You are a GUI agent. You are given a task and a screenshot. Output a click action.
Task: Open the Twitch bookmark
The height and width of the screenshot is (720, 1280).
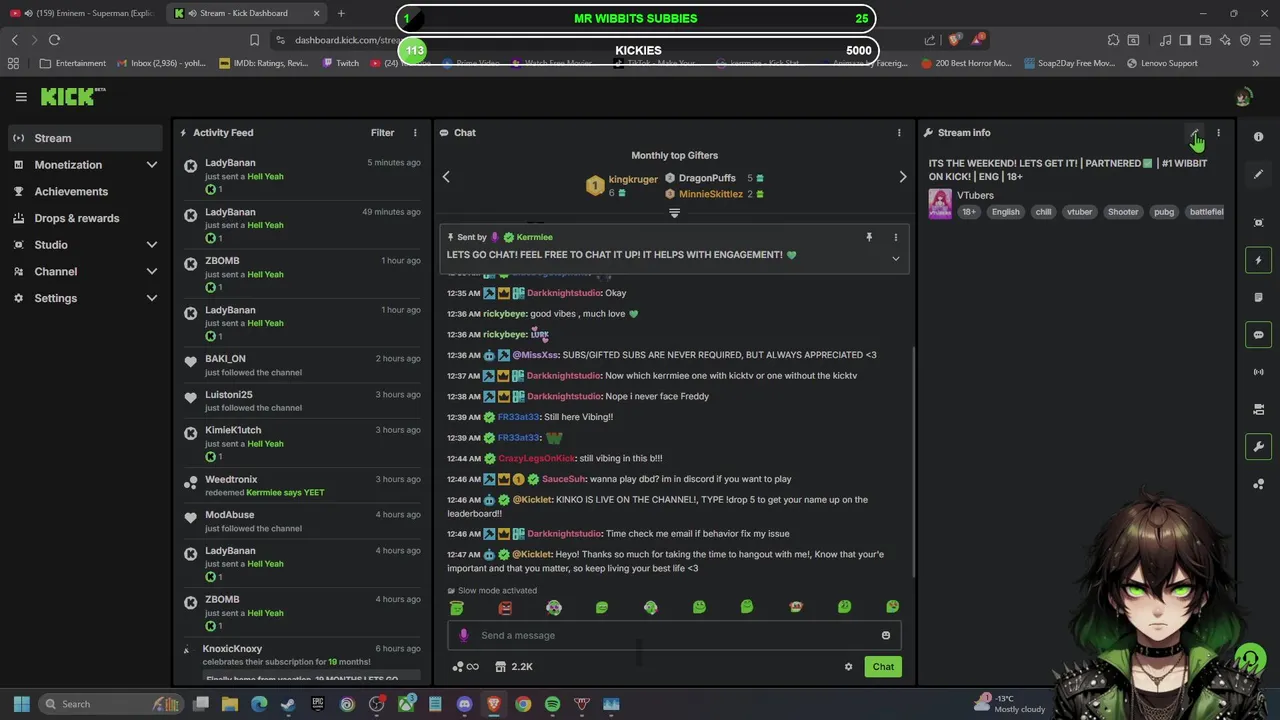point(341,63)
